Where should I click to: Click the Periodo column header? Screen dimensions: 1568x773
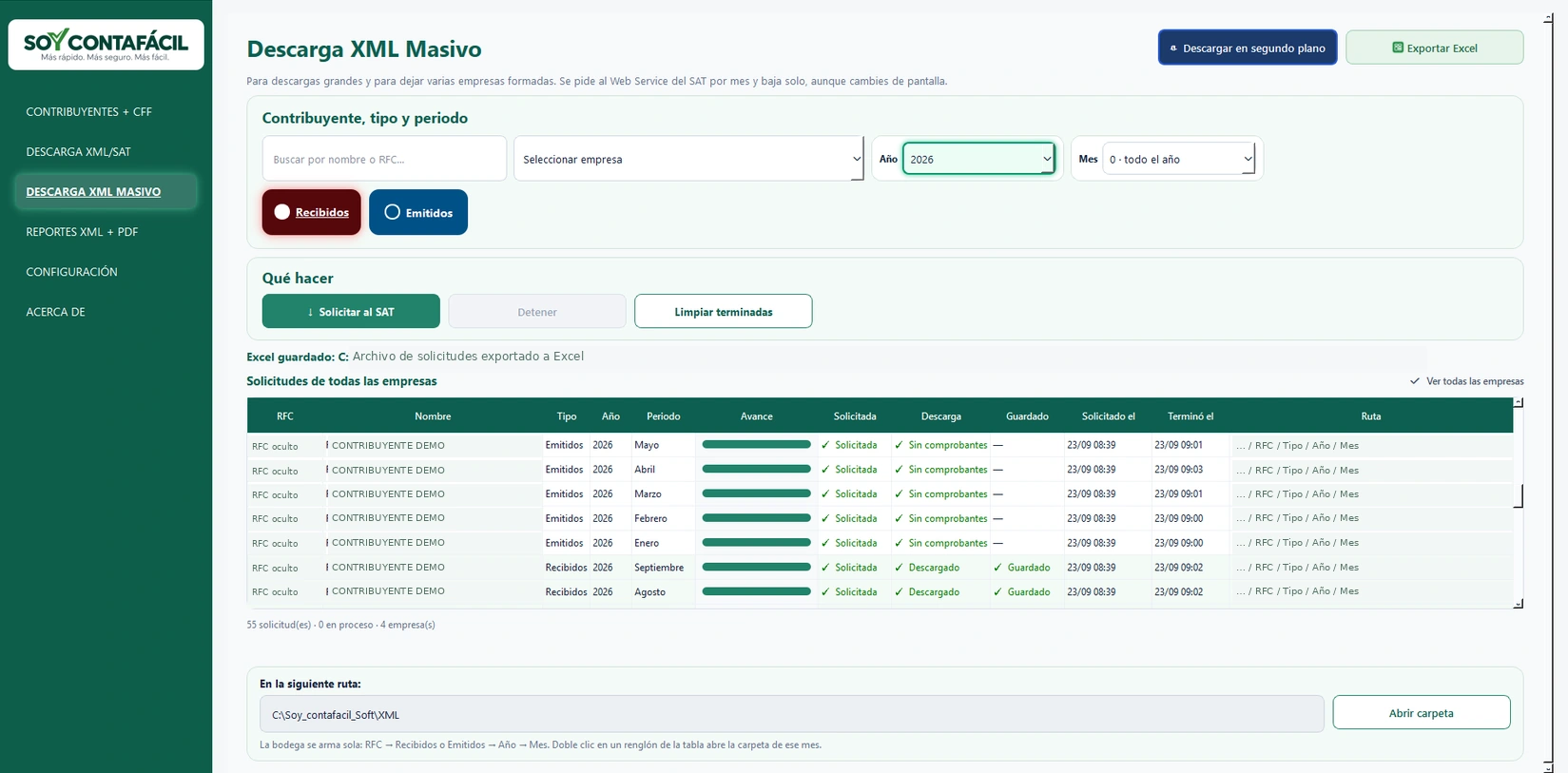(663, 415)
